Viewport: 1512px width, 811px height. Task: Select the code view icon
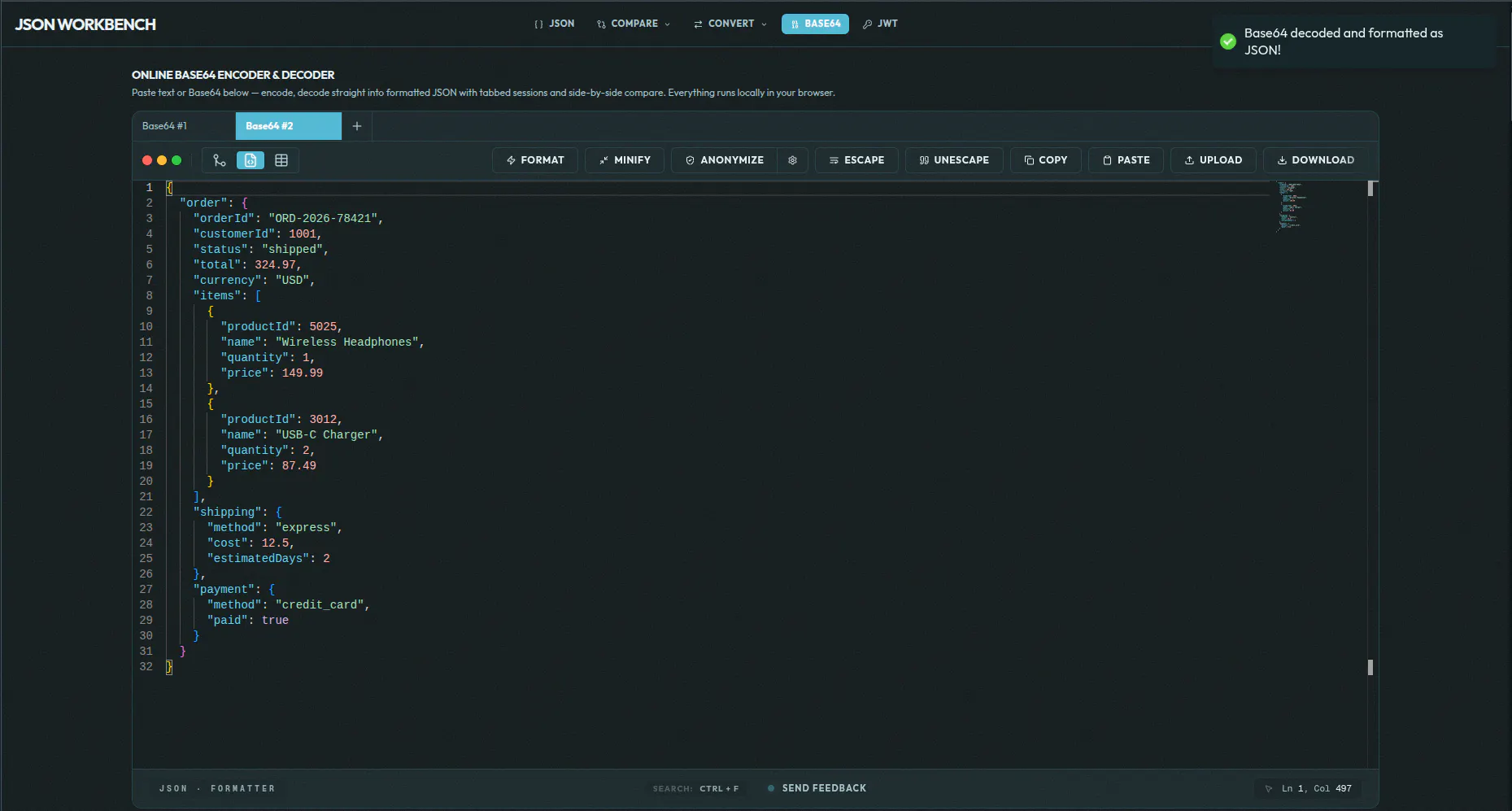tap(251, 160)
